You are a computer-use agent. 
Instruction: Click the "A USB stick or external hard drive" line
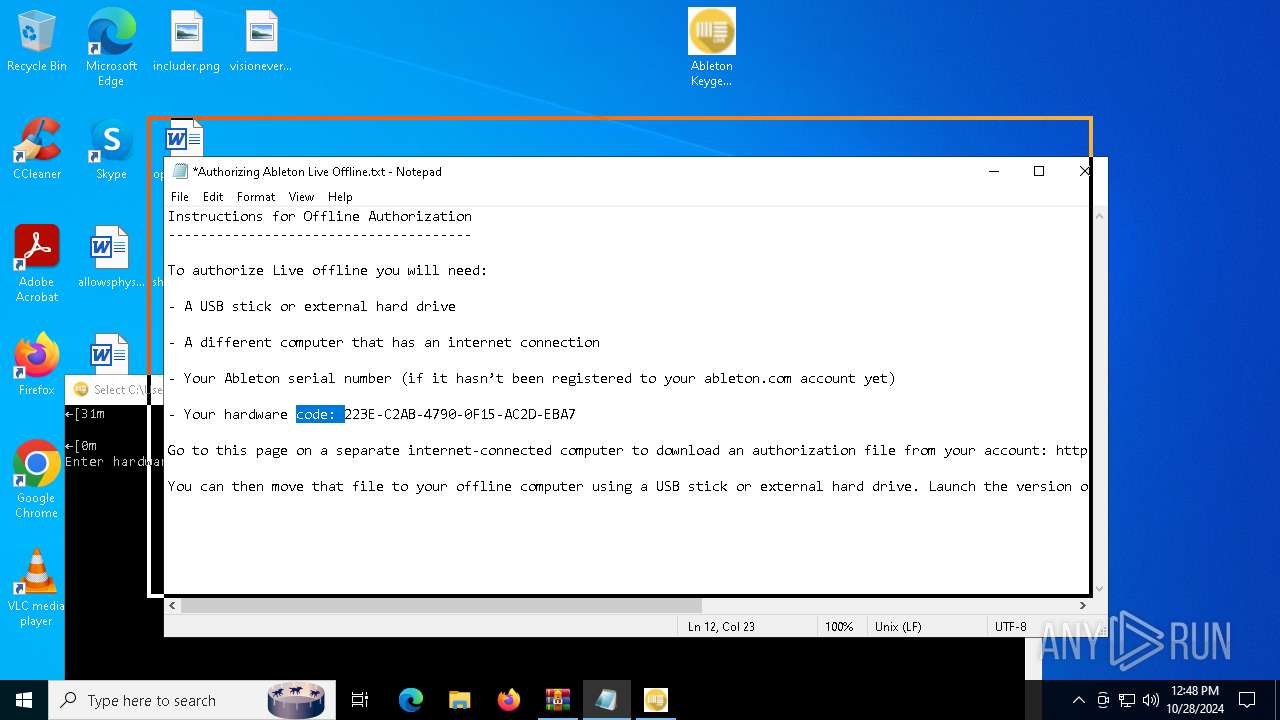coord(312,306)
